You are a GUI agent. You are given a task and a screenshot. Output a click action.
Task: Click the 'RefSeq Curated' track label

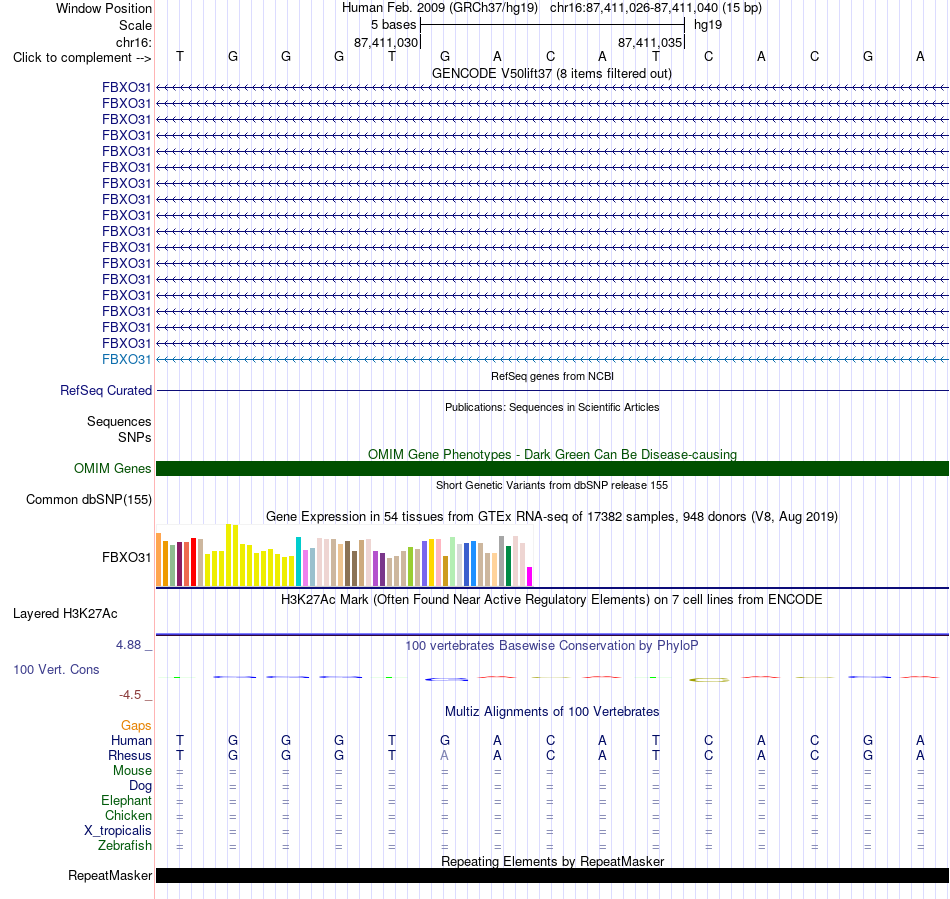[x=105, y=391]
